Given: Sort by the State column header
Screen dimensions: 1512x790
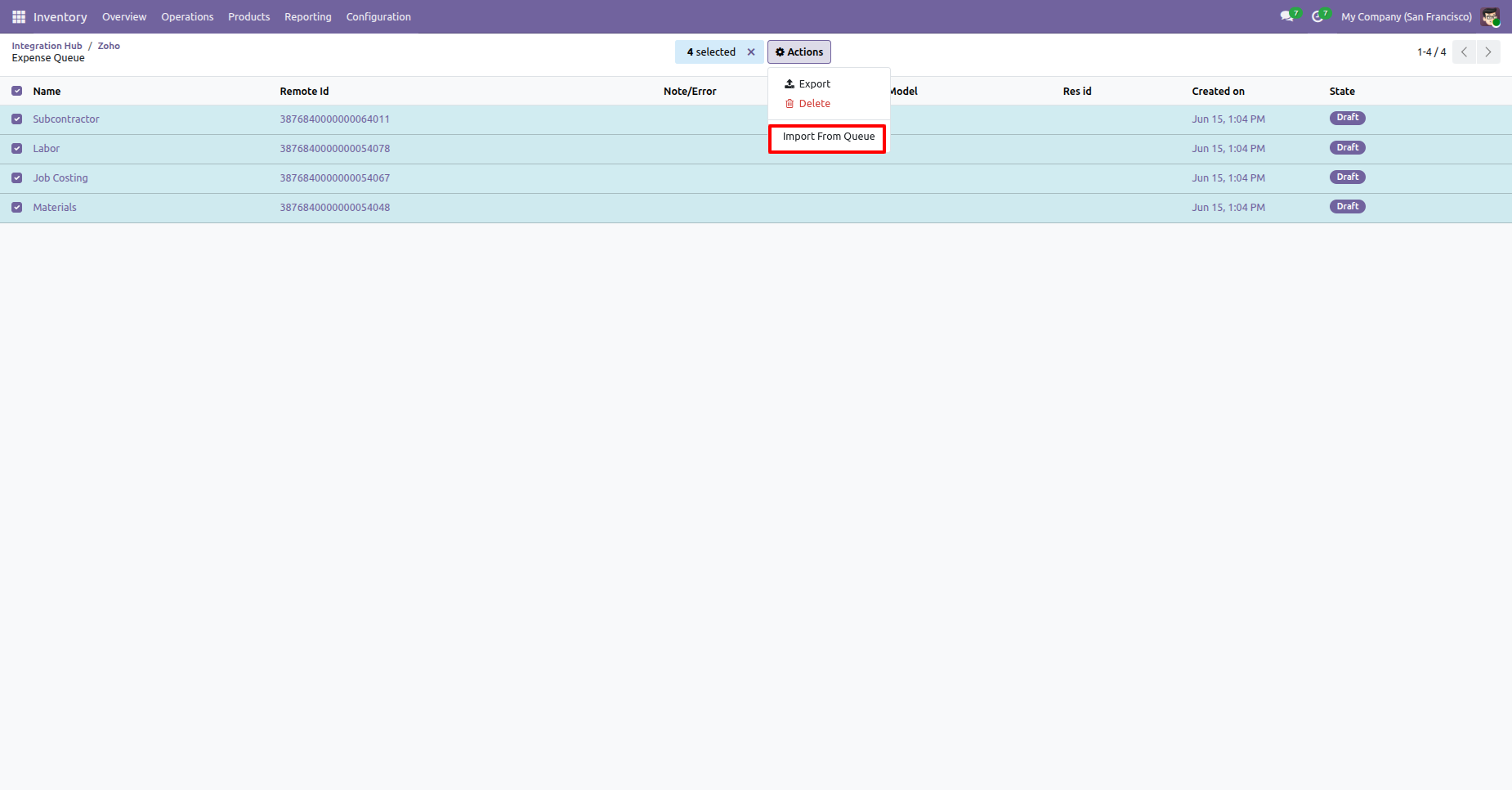Looking at the screenshot, I should click(x=1342, y=92).
